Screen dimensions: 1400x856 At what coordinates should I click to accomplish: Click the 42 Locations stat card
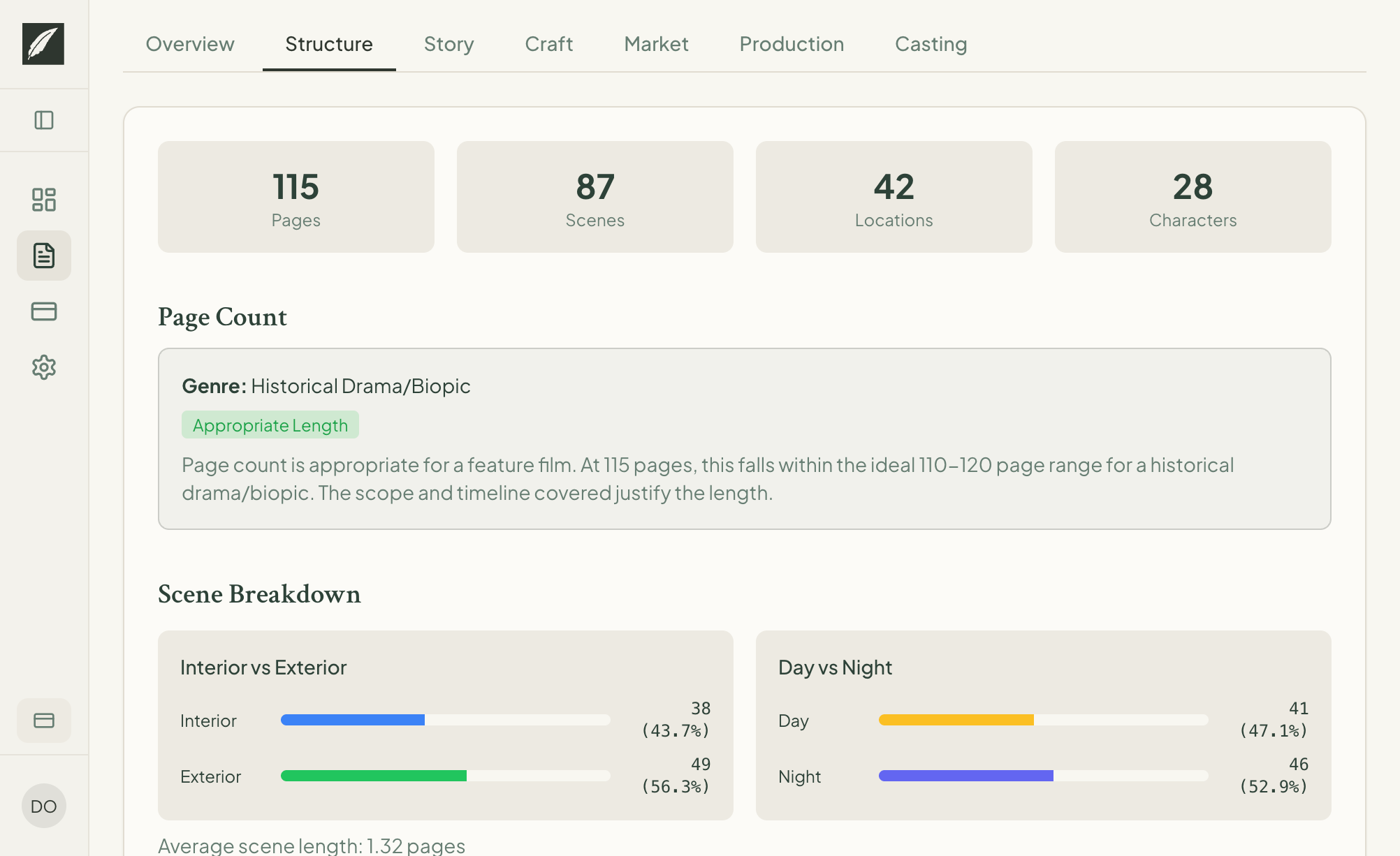click(894, 196)
